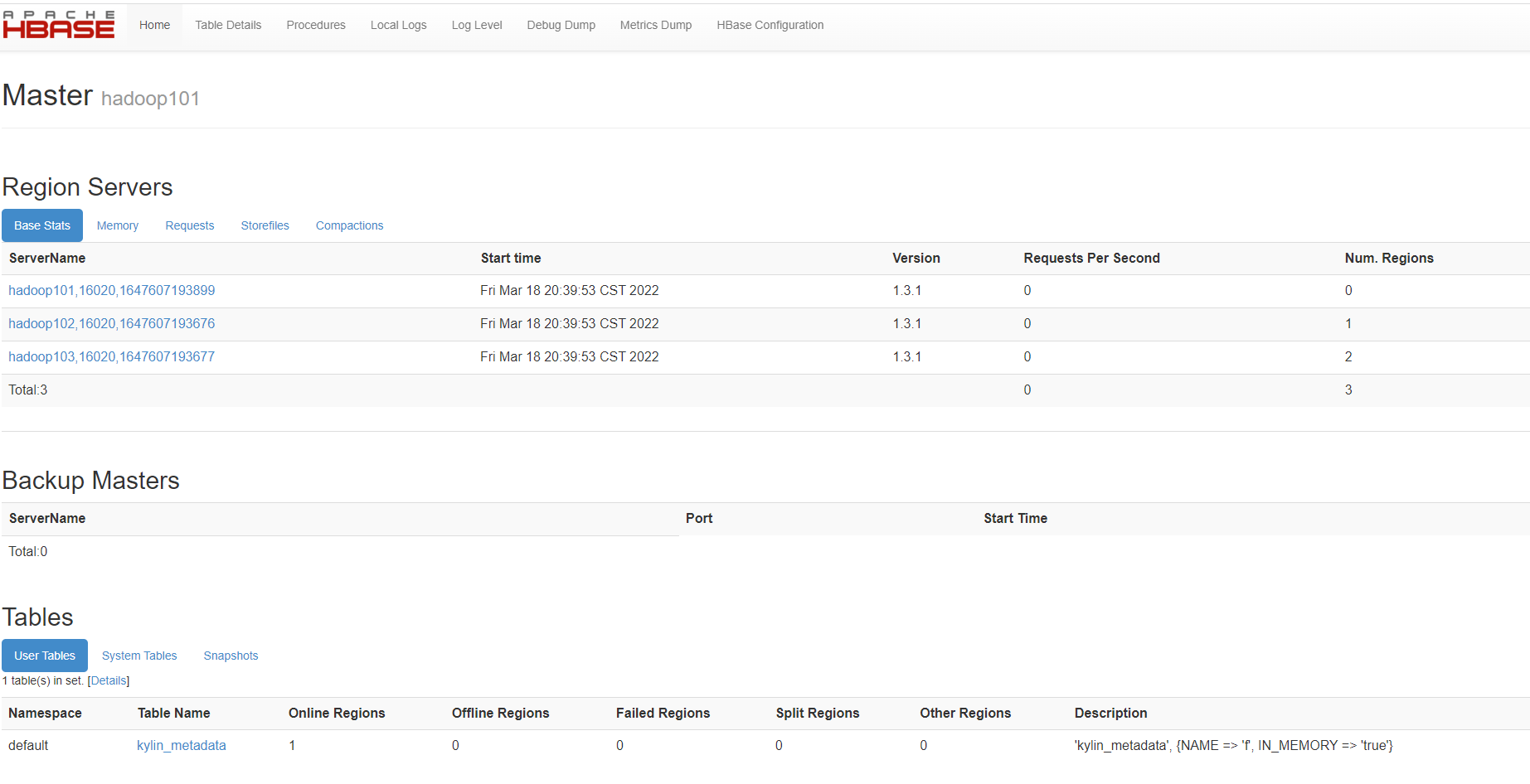Screen dimensions: 1530x784
Task: Open the Metrics Dump page
Action: coord(656,25)
